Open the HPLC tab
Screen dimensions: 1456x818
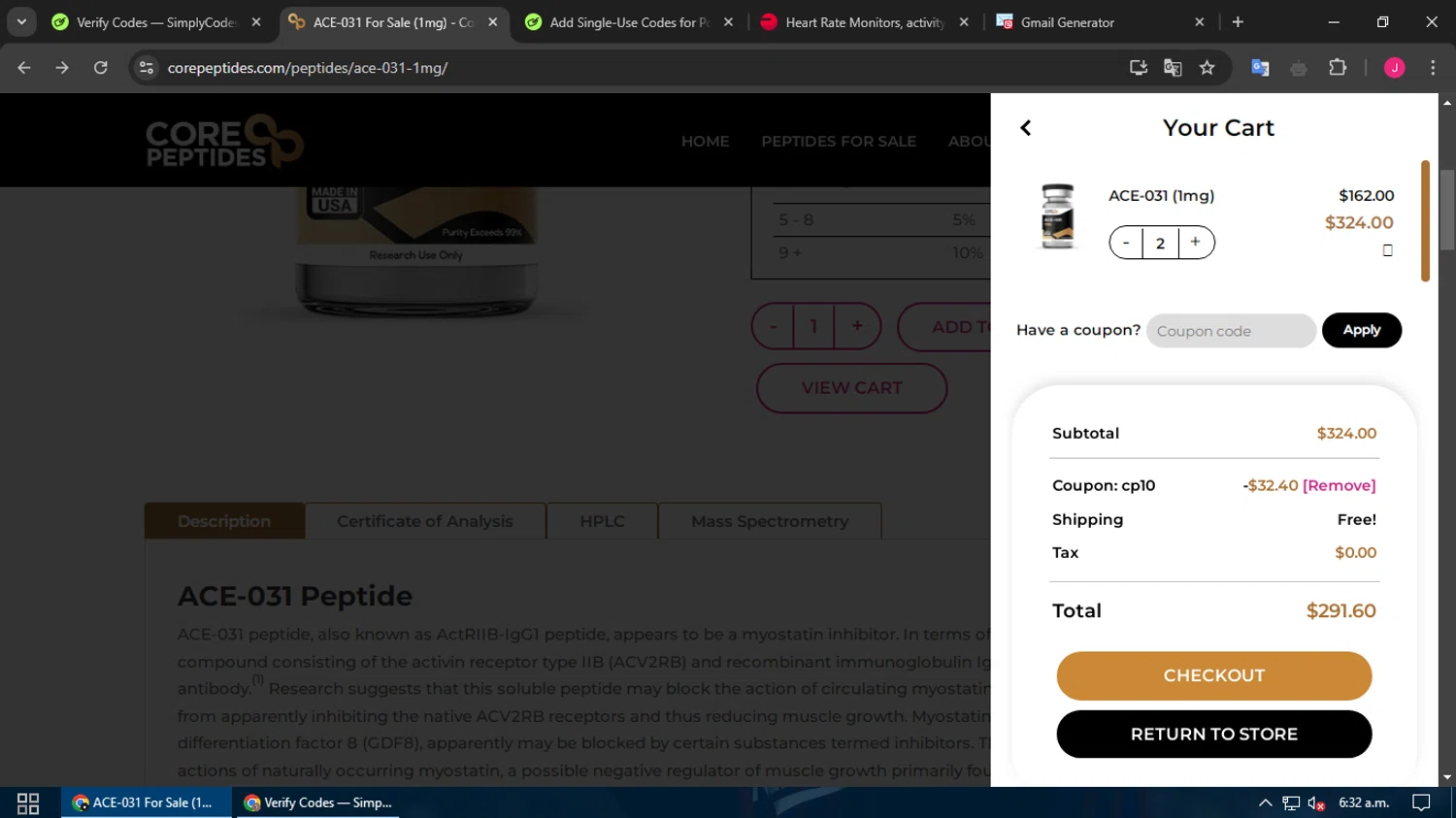pos(602,521)
